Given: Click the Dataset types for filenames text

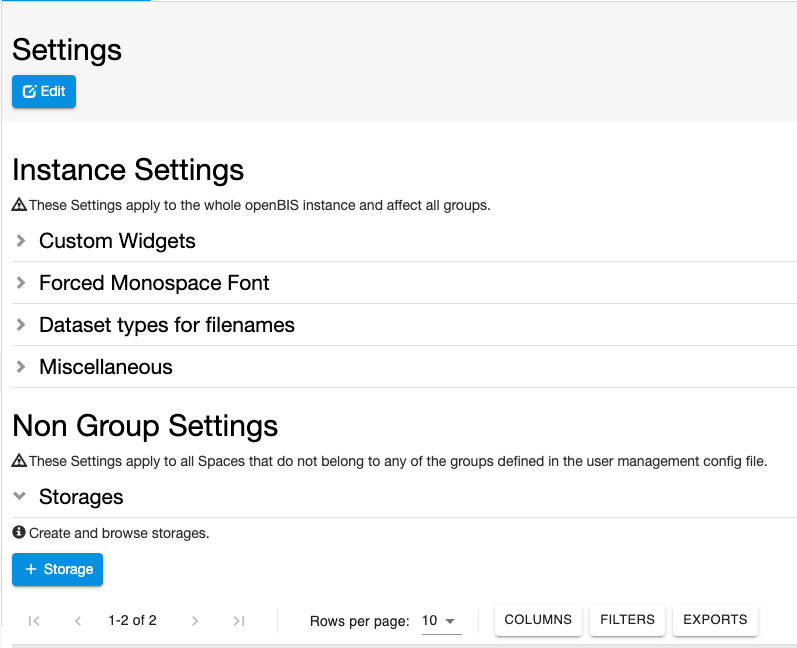Looking at the screenshot, I should tap(167, 325).
